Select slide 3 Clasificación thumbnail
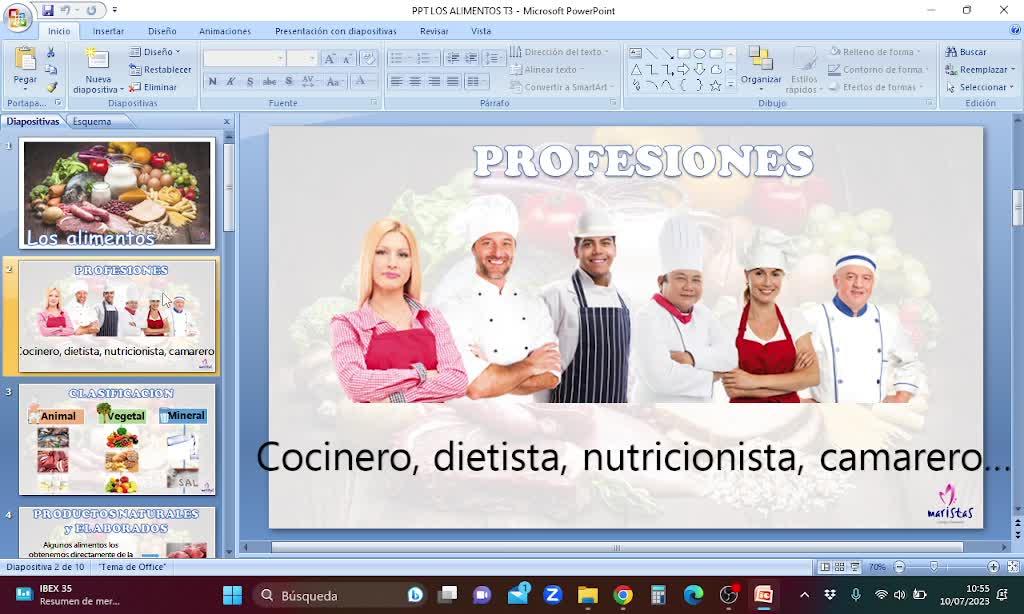The image size is (1024, 614). click(117, 440)
